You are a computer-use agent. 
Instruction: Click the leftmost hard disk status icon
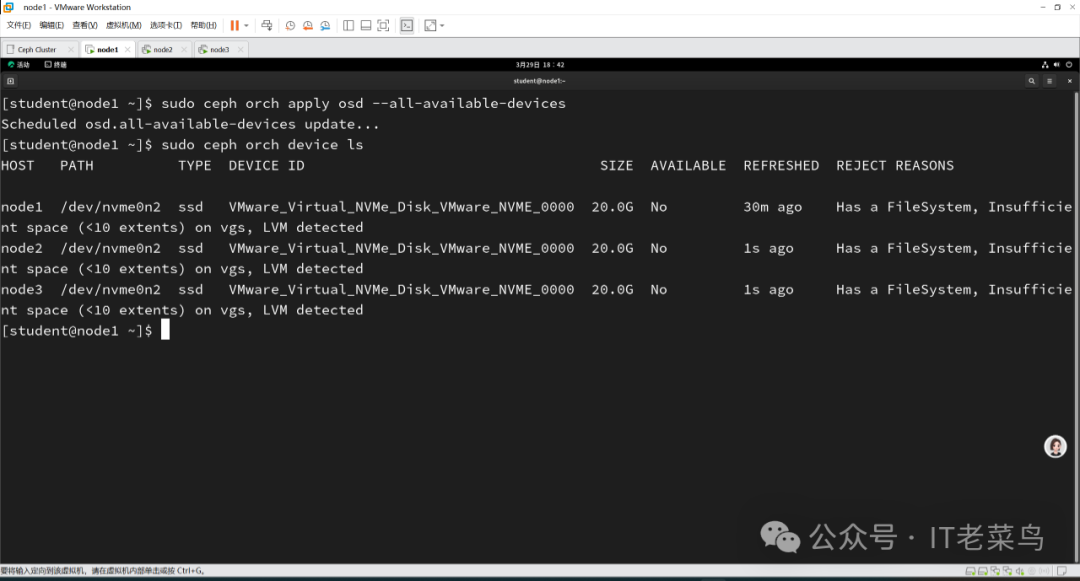(970, 571)
